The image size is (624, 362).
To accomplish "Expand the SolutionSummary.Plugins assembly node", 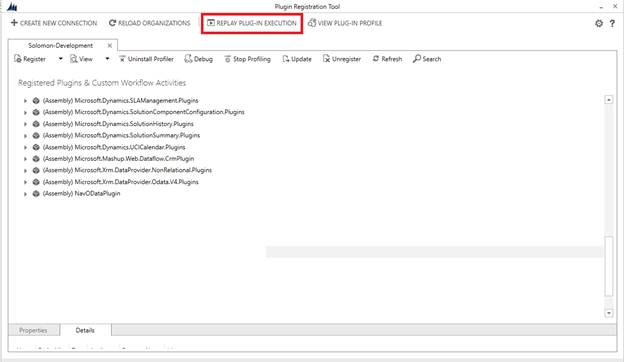I will 25,136.
